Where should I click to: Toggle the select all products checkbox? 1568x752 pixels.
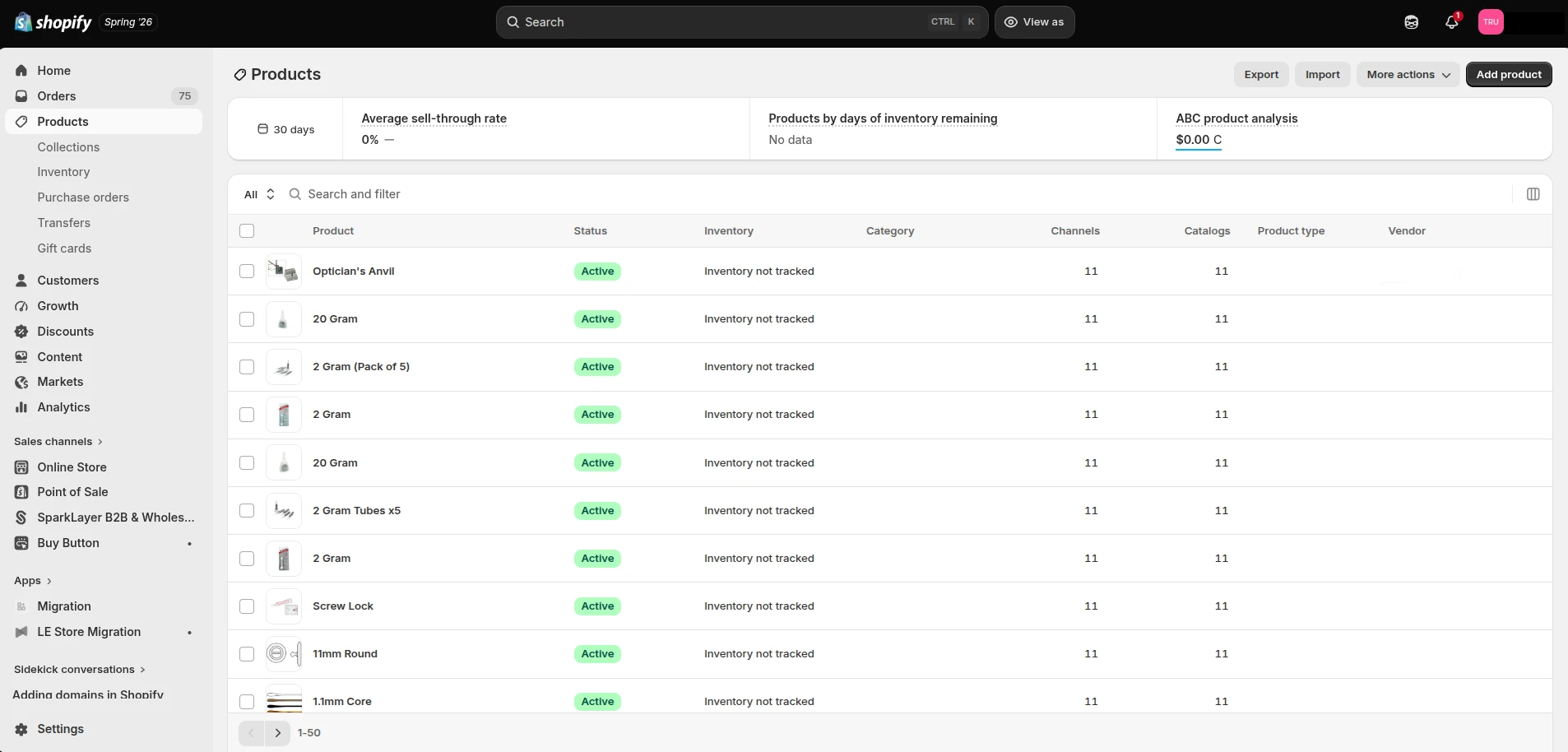[247, 231]
